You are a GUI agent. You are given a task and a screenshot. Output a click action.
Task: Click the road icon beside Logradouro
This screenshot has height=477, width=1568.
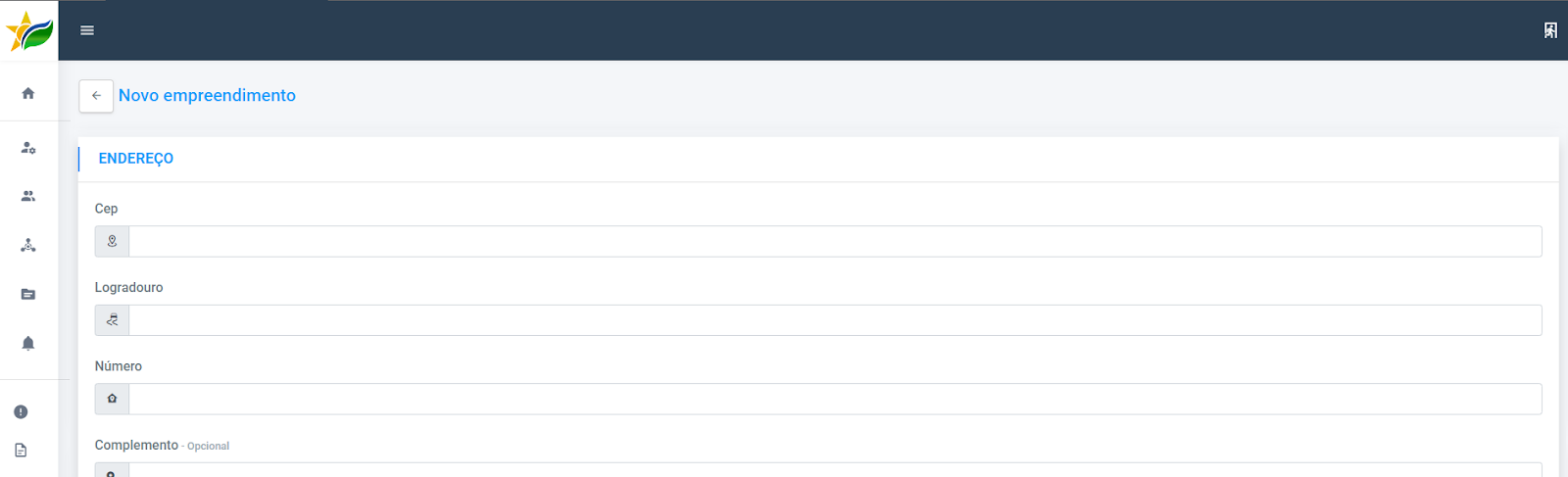click(112, 320)
